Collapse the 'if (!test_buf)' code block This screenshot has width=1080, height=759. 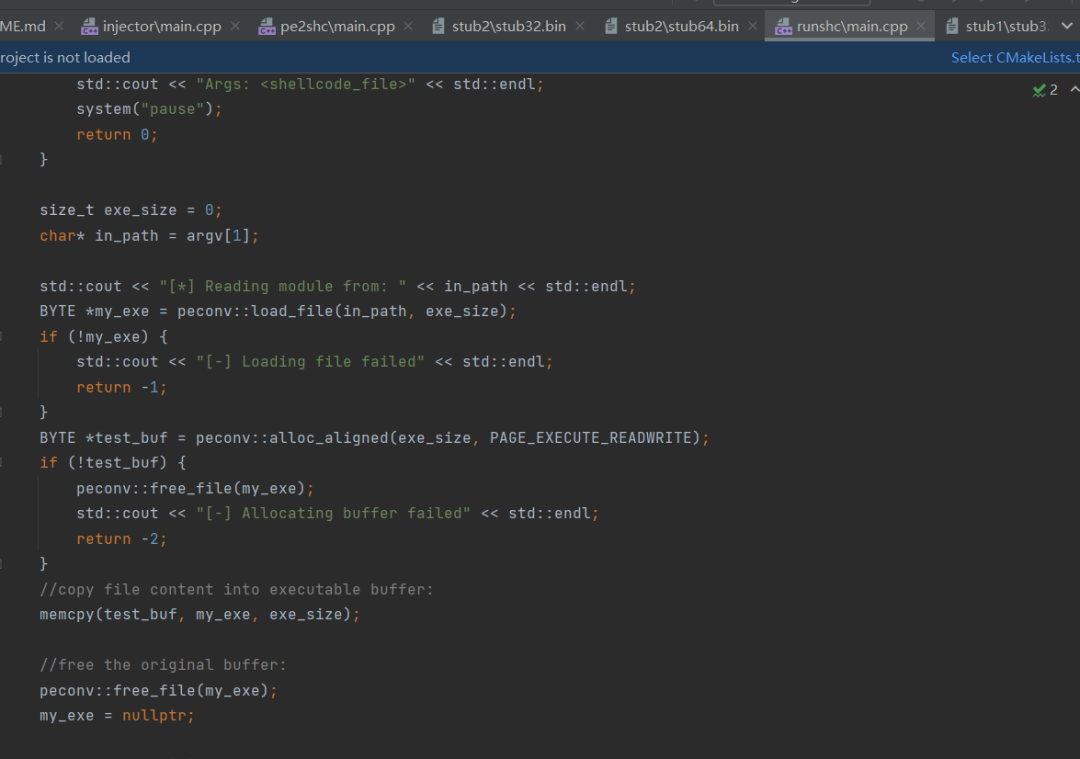[x=1, y=463]
